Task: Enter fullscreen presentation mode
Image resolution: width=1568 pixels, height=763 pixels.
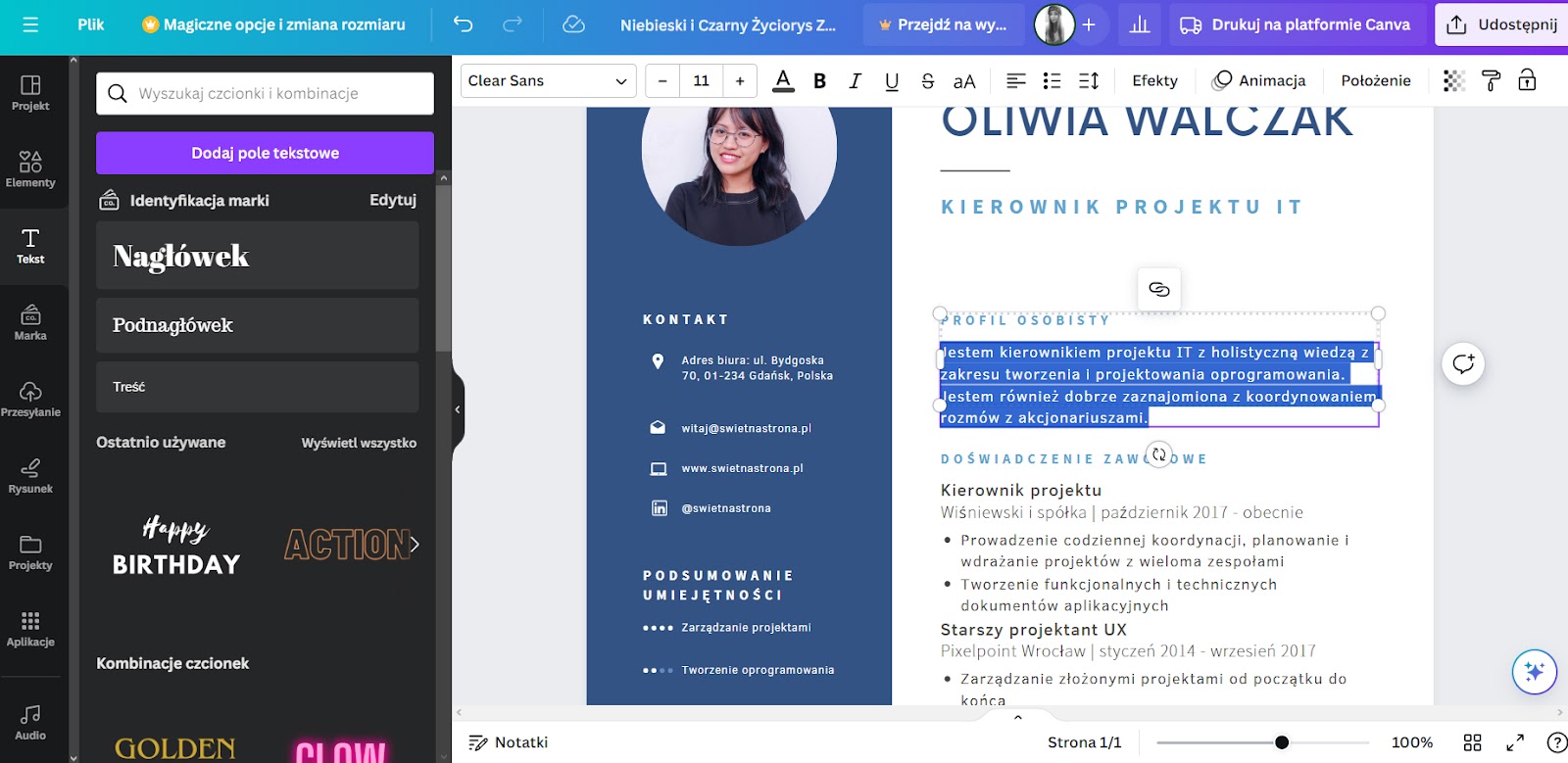Action: click(1515, 742)
